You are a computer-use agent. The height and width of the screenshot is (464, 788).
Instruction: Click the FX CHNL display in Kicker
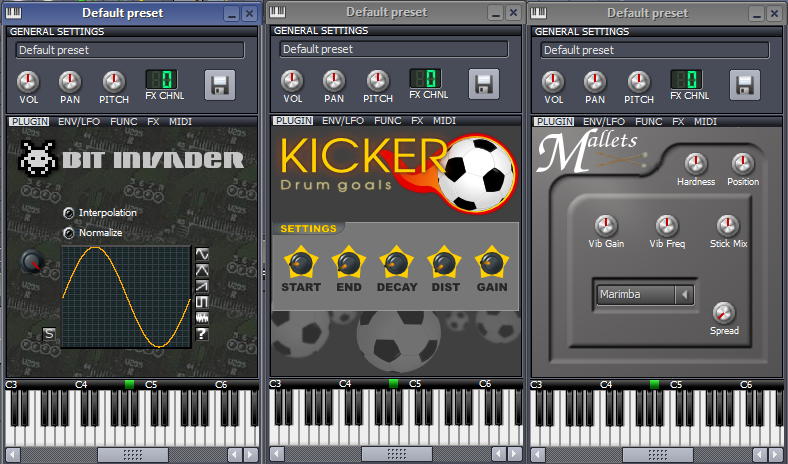pos(425,79)
